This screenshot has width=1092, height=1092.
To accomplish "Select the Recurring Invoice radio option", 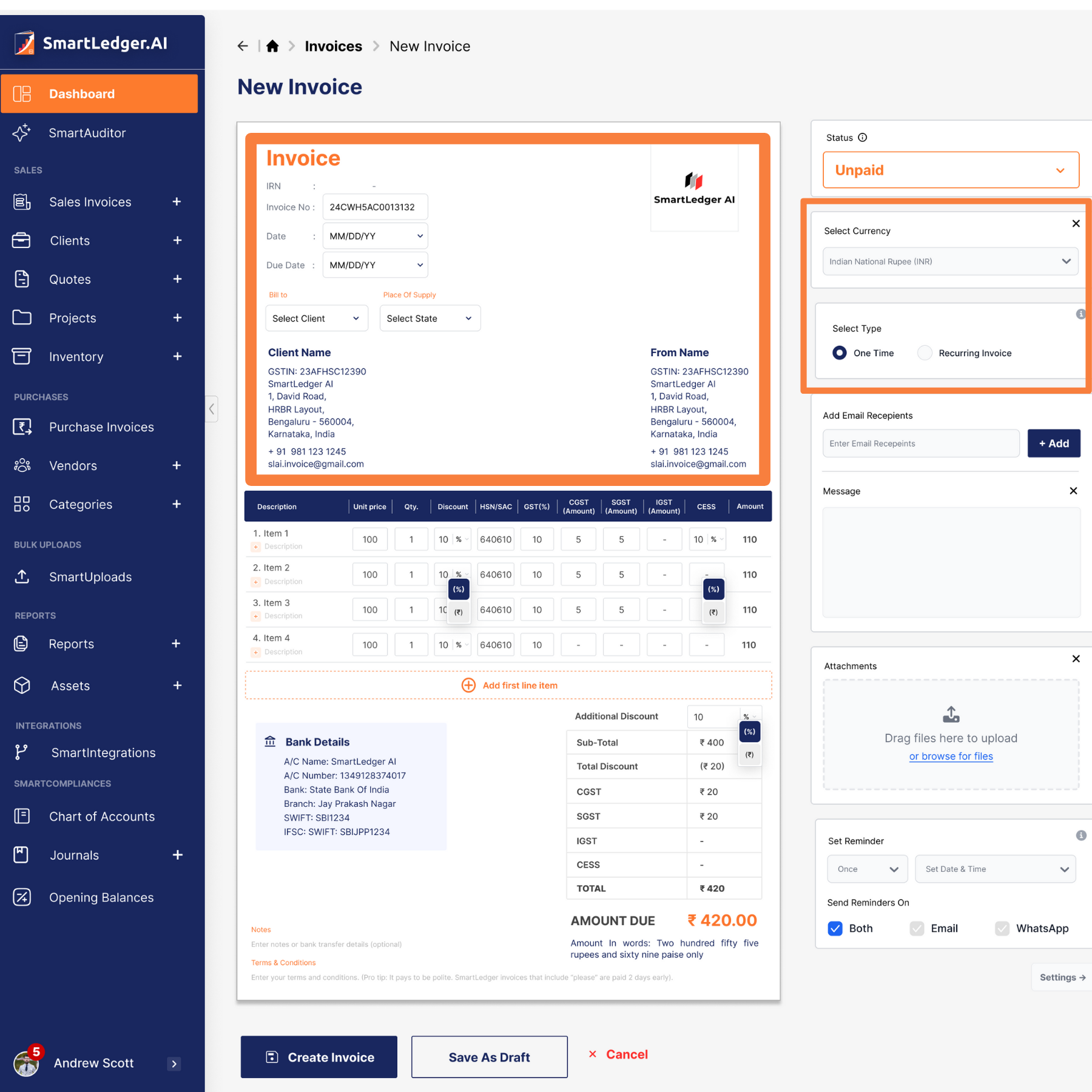I will (x=925, y=353).
